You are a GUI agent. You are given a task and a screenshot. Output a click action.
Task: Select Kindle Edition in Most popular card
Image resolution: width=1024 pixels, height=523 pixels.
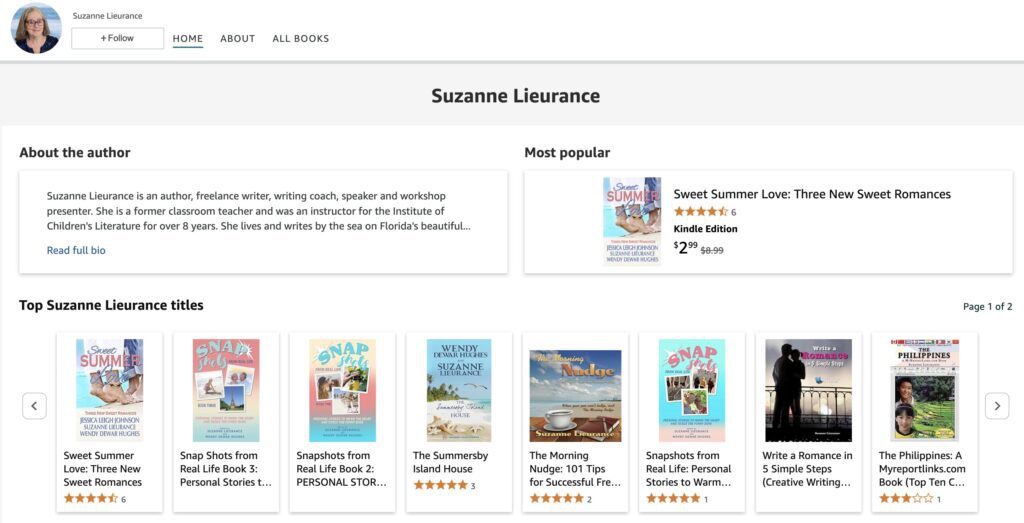click(x=705, y=229)
